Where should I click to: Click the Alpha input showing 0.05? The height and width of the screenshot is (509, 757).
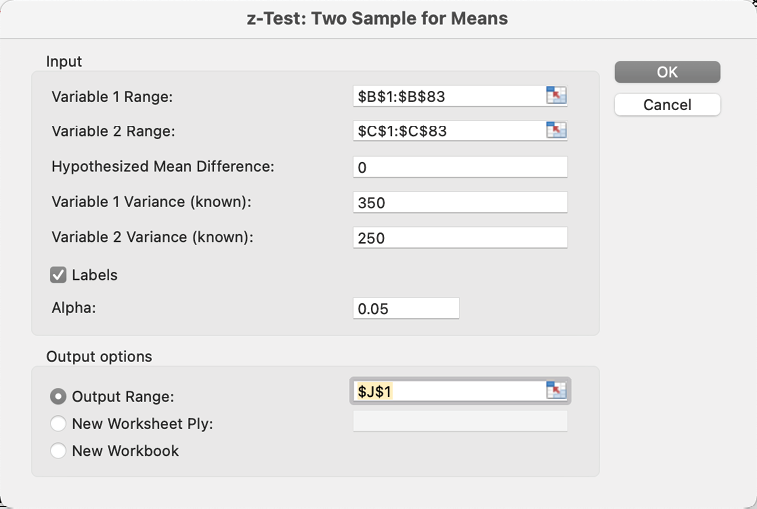point(406,309)
